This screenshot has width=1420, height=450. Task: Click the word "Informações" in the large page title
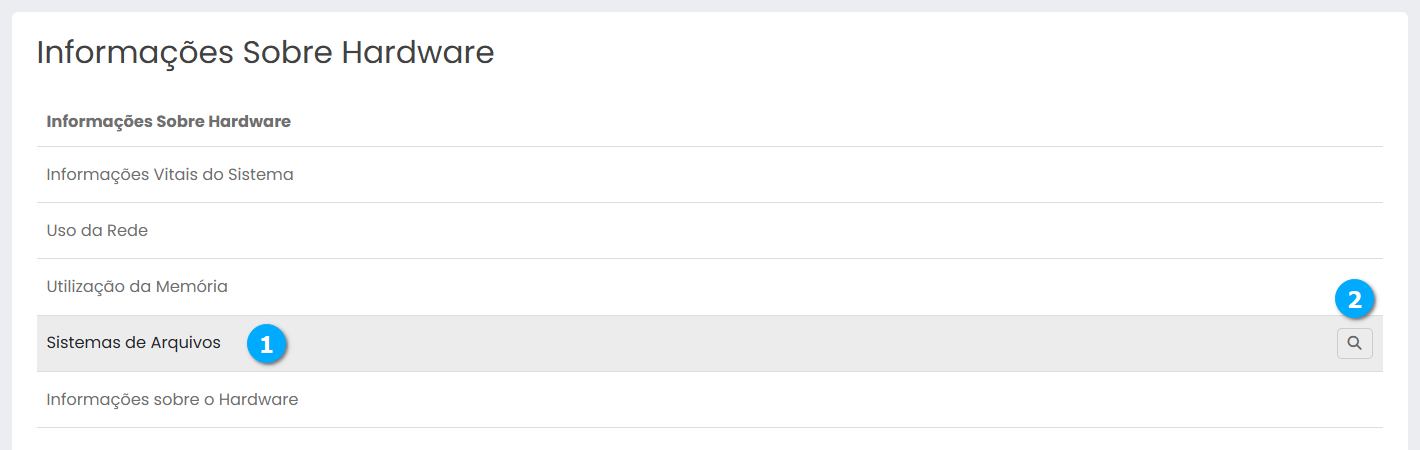pyautogui.click(x=135, y=53)
